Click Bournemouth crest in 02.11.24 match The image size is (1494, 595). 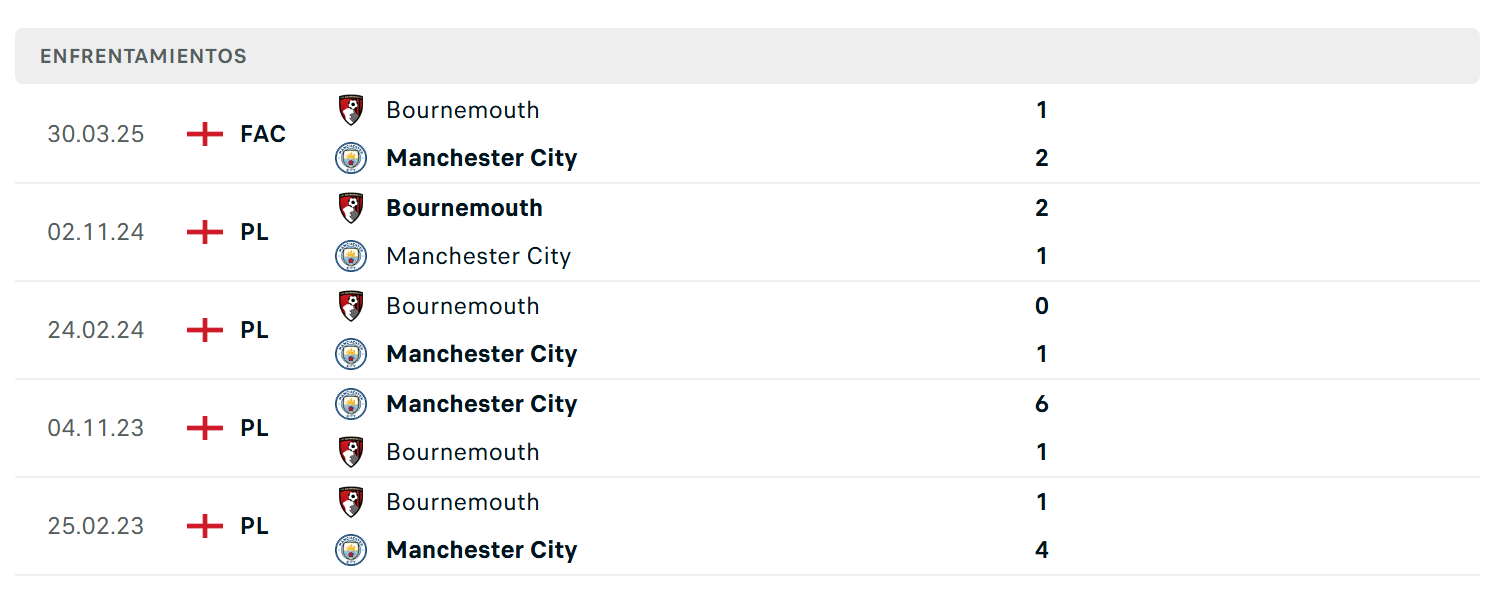coord(351,208)
